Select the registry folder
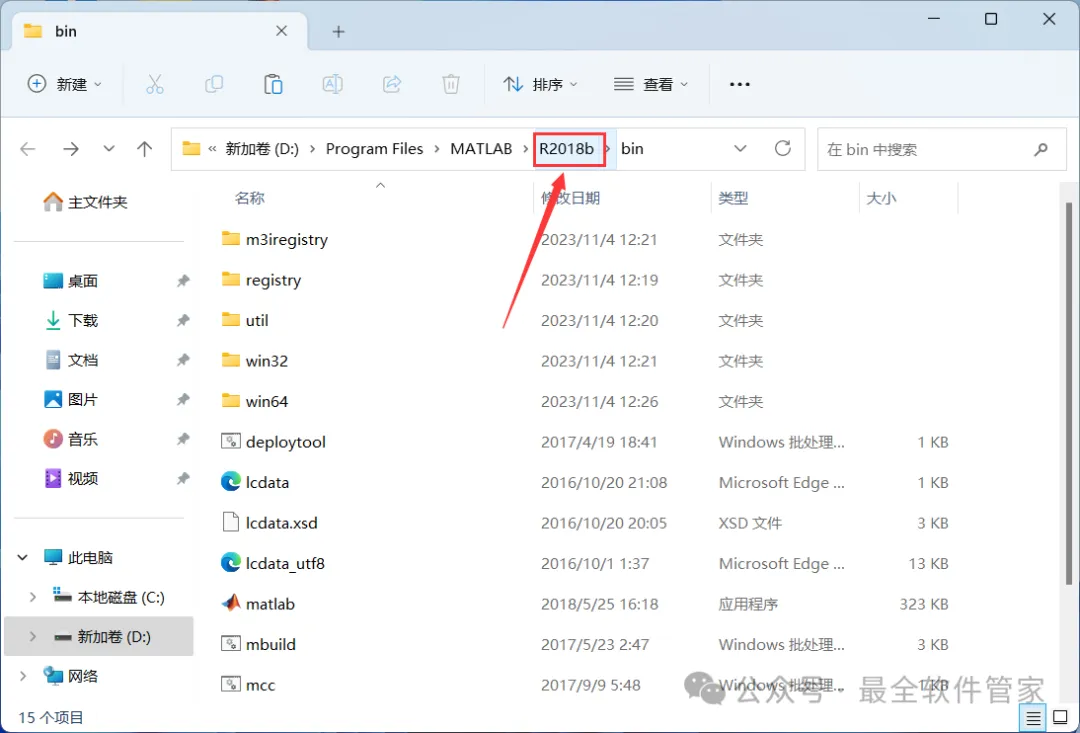The height and width of the screenshot is (733, 1080). coord(261,280)
